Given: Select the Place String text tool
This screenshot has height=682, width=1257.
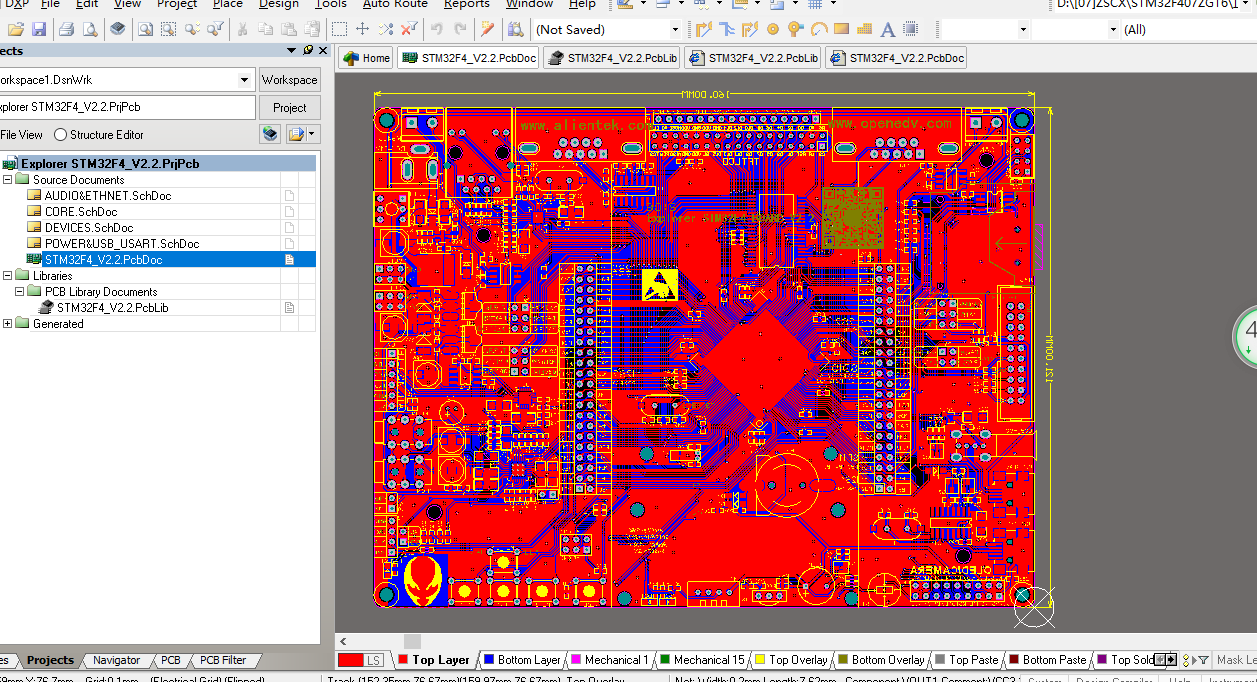Looking at the screenshot, I should tap(887, 29).
